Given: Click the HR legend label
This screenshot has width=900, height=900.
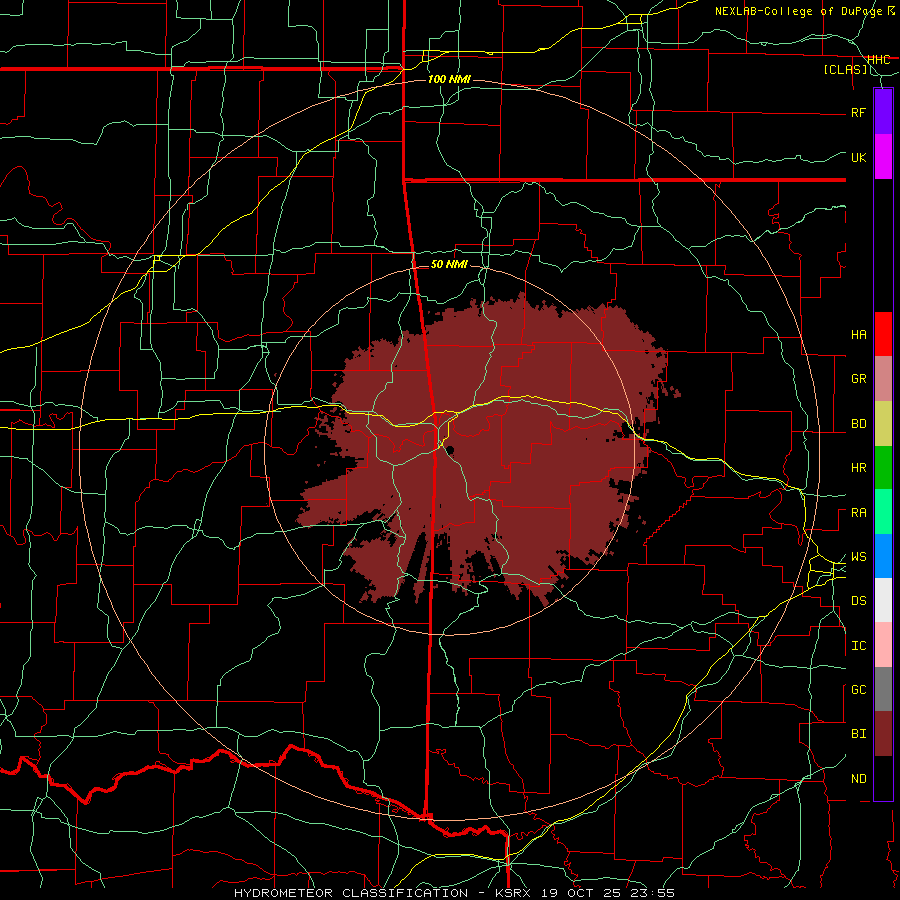Looking at the screenshot, I should click(x=858, y=468).
